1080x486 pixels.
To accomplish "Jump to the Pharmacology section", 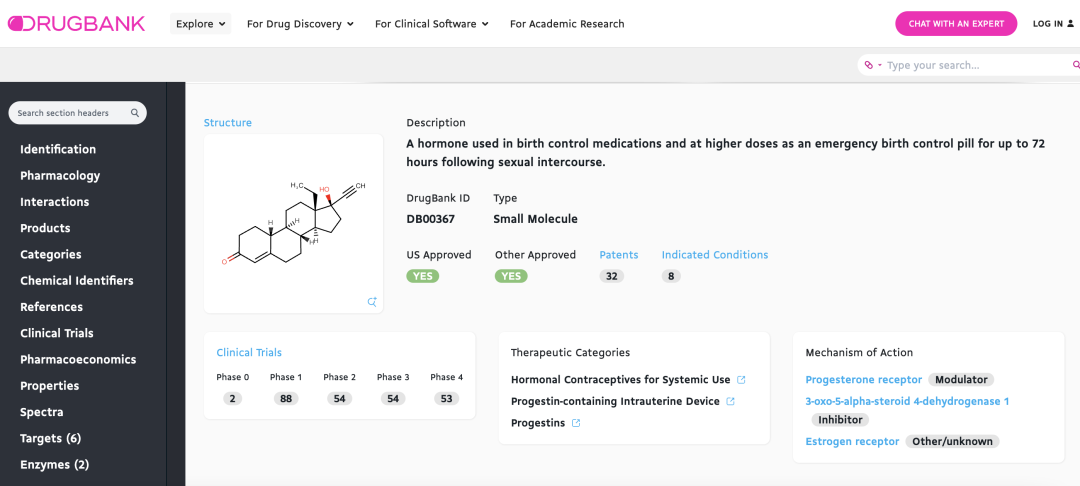I will coord(60,176).
